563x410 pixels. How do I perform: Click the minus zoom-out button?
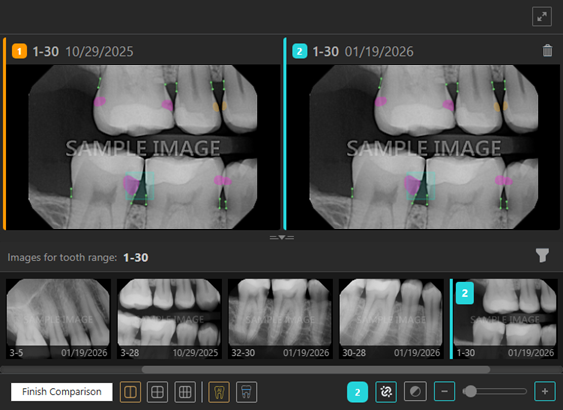pyautogui.click(x=444, y=391)
